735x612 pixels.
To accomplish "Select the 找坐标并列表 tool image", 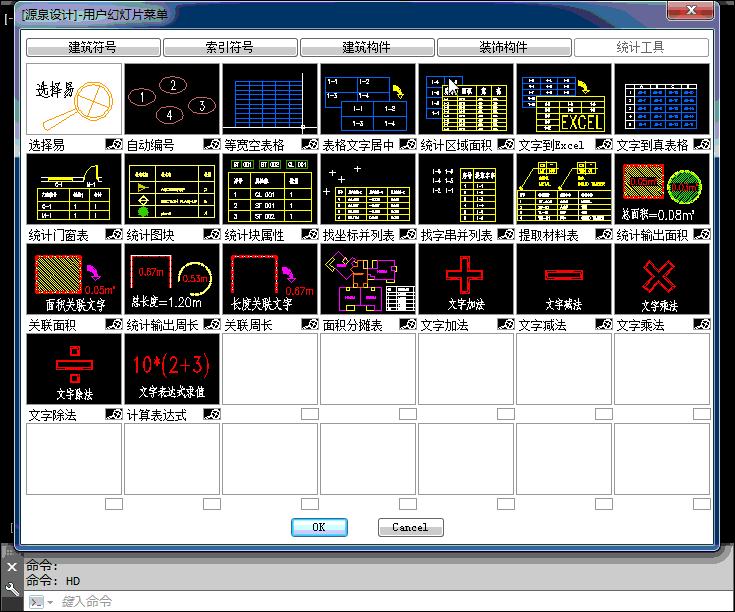I will [x=368, y=189].
